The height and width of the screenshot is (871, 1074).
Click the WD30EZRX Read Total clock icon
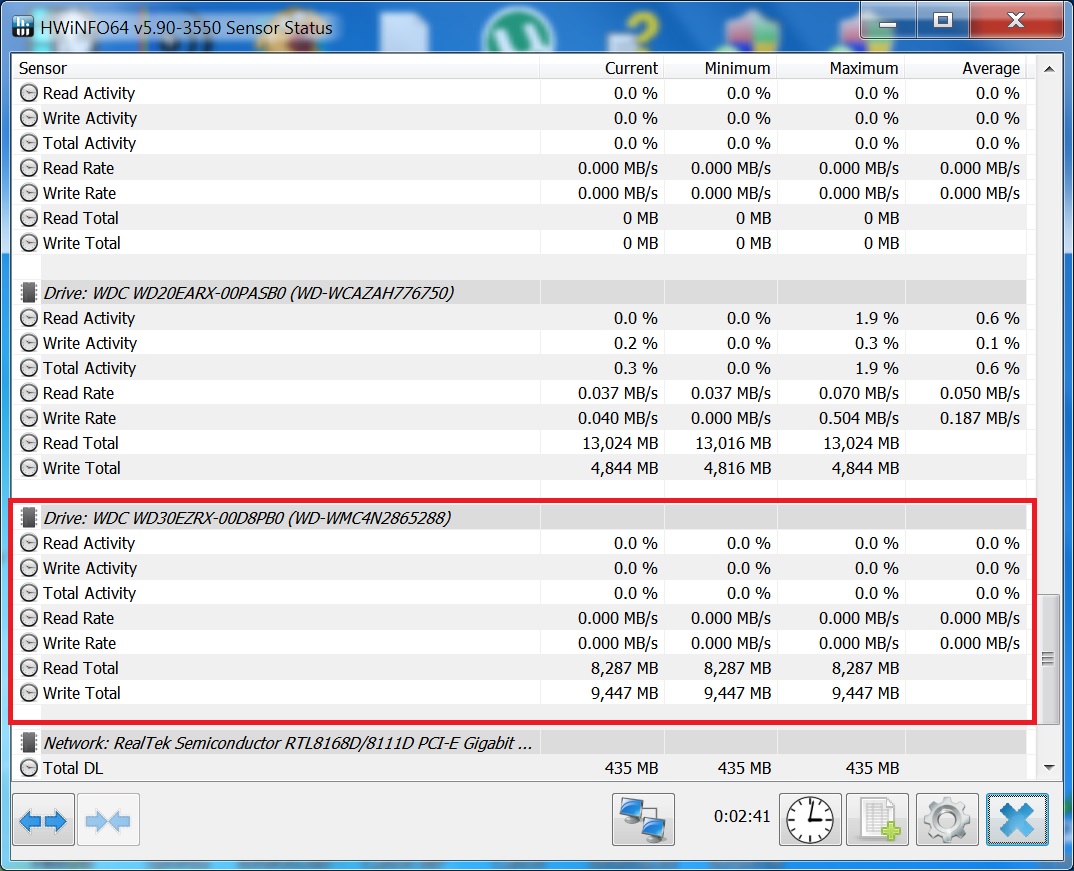pyautogui.click(x=29, y=668)
